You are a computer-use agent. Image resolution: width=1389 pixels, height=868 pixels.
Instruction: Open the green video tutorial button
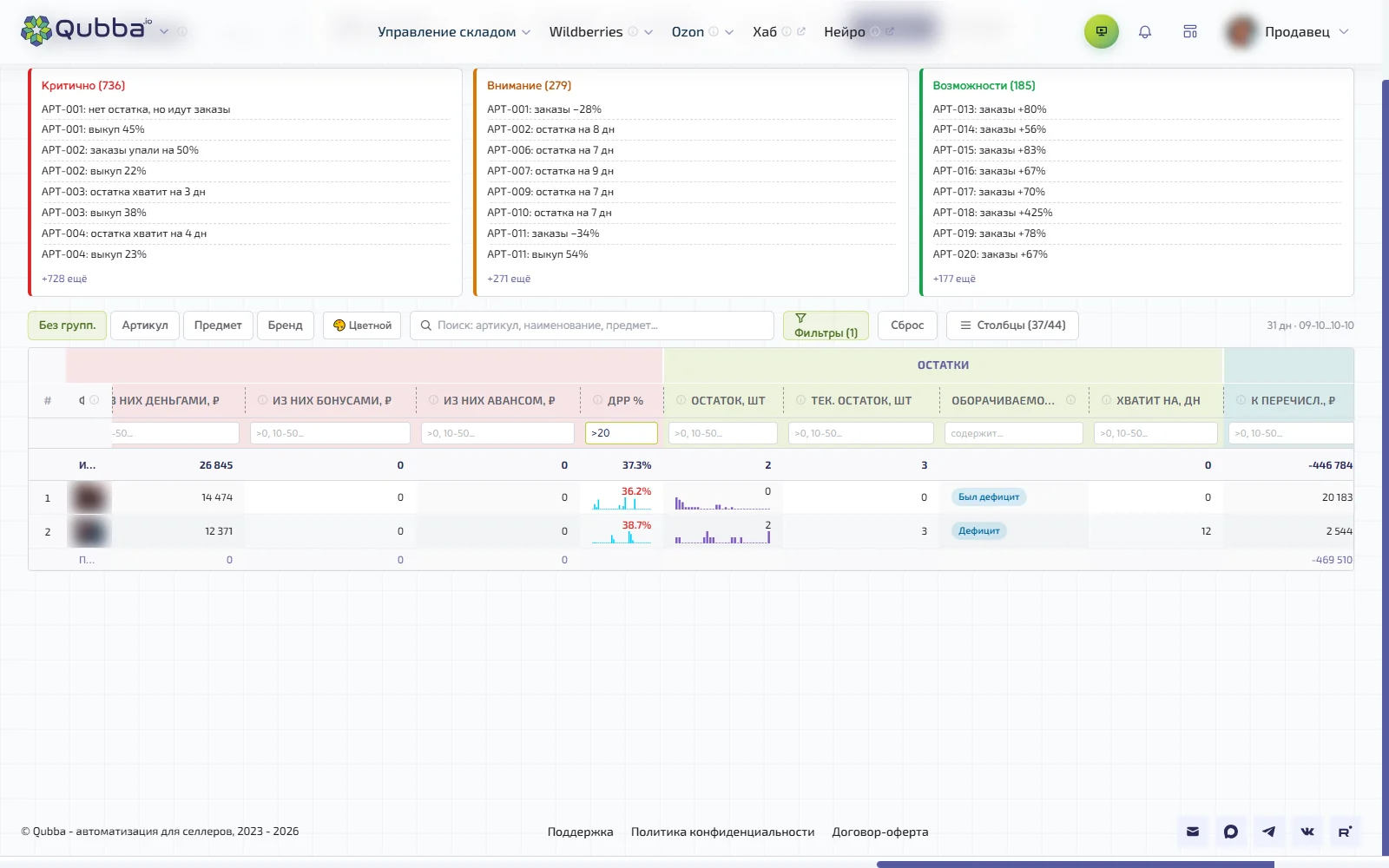click(1101, 31)
